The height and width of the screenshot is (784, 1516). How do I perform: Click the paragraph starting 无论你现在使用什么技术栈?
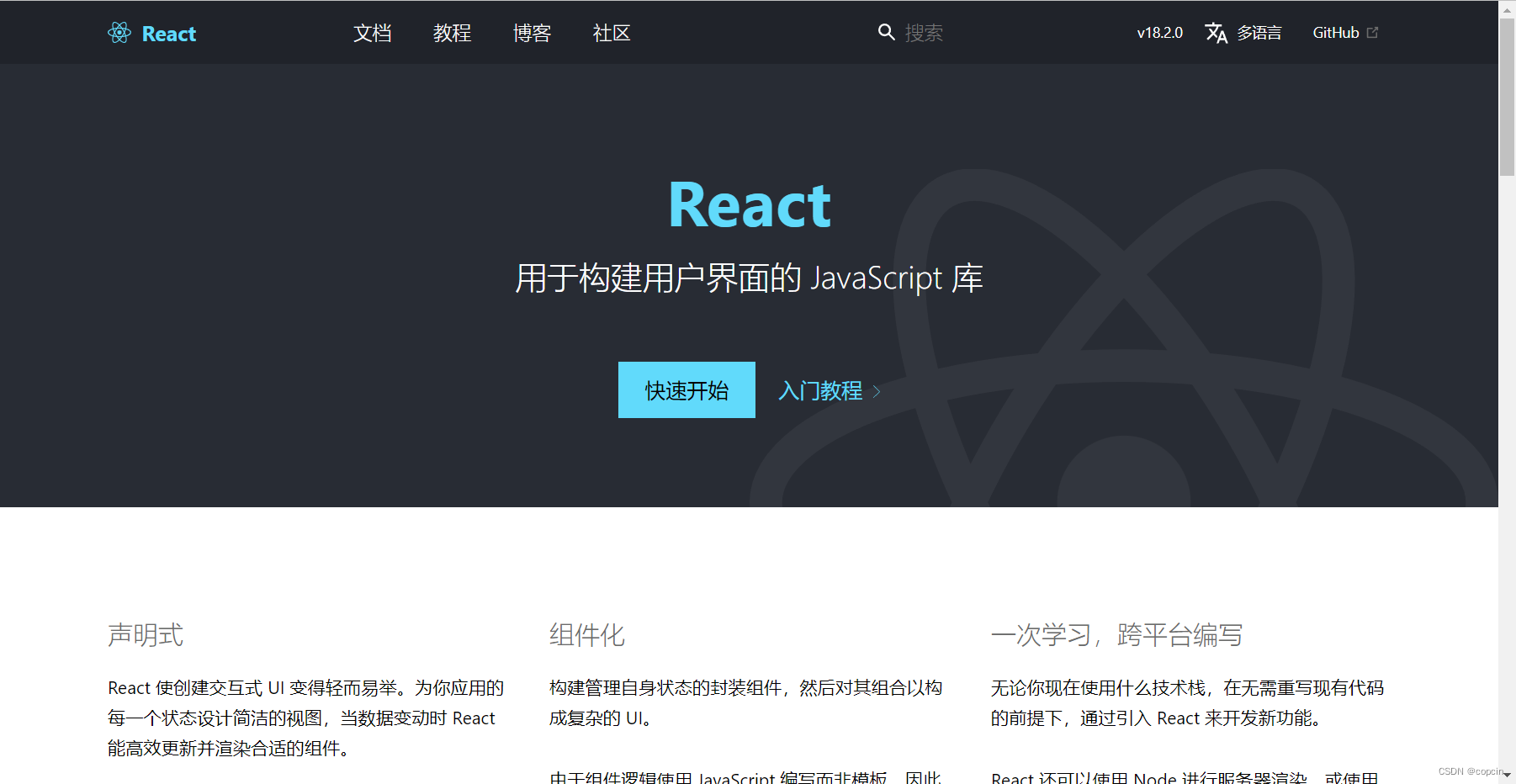tap(1187, 703)
